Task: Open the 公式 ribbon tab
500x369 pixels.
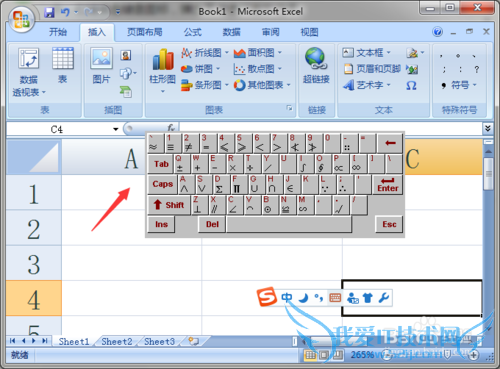Action: [x=193, y=32]
